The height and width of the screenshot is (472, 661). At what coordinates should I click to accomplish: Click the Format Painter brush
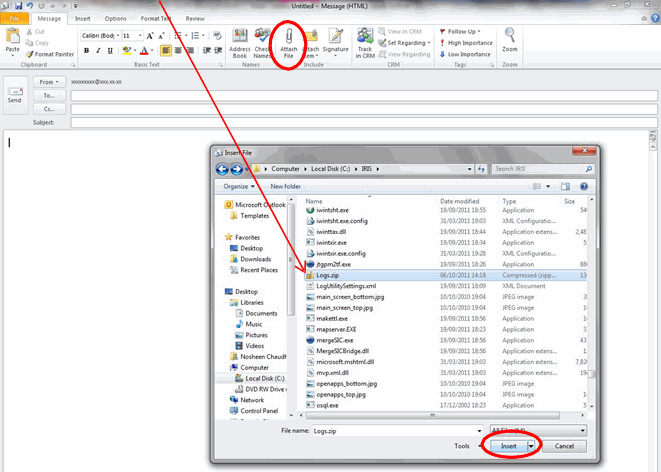pos(50,54)
